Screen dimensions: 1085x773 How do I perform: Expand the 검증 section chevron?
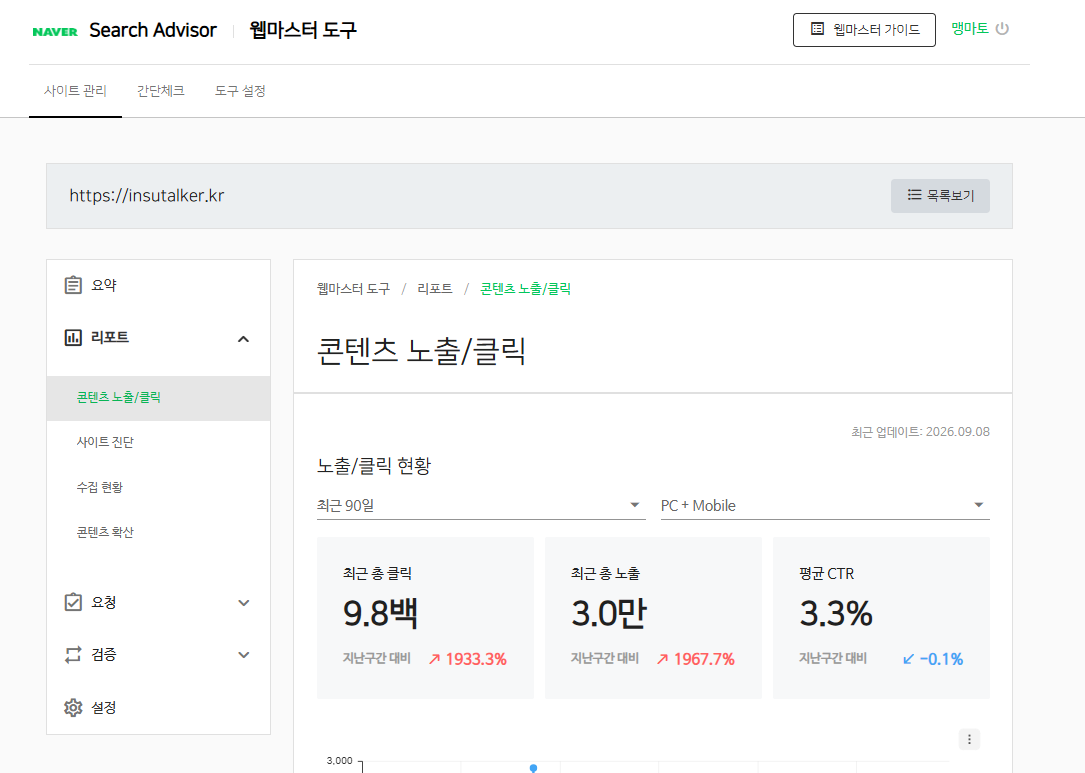coord(244,655)
